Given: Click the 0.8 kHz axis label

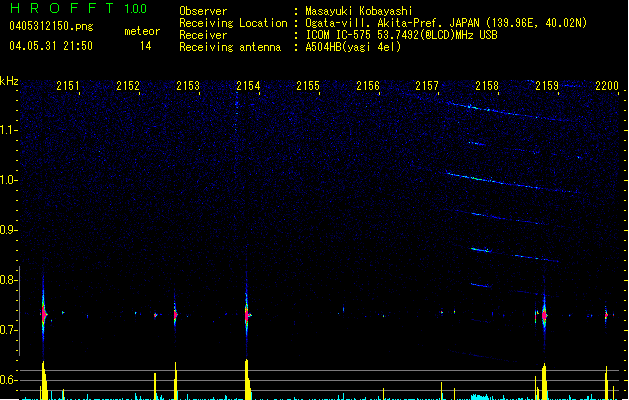Looking at the screenshot, I should pos(9,280).
